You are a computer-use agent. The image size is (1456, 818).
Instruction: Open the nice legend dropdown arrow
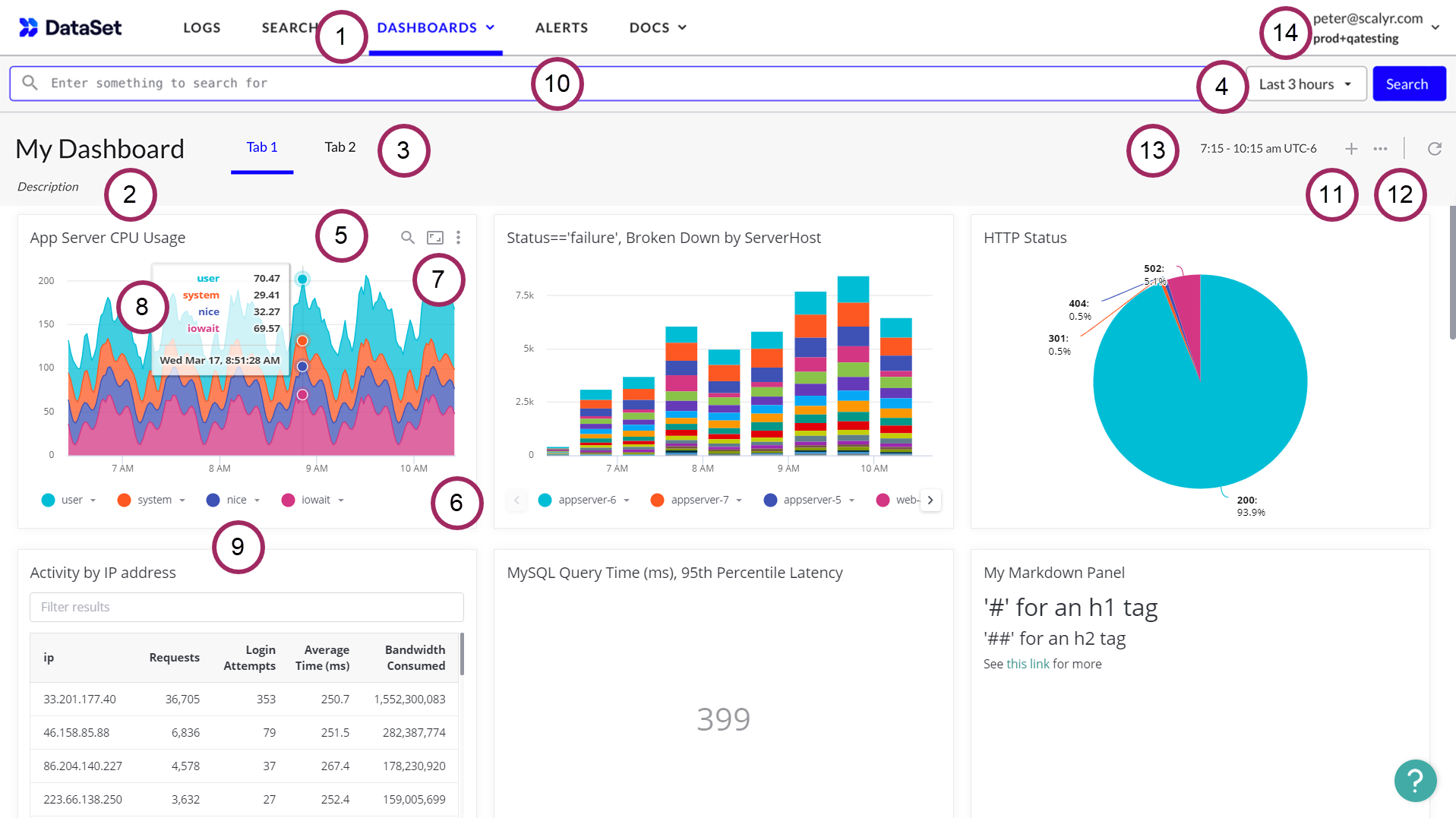coord(257,500)
